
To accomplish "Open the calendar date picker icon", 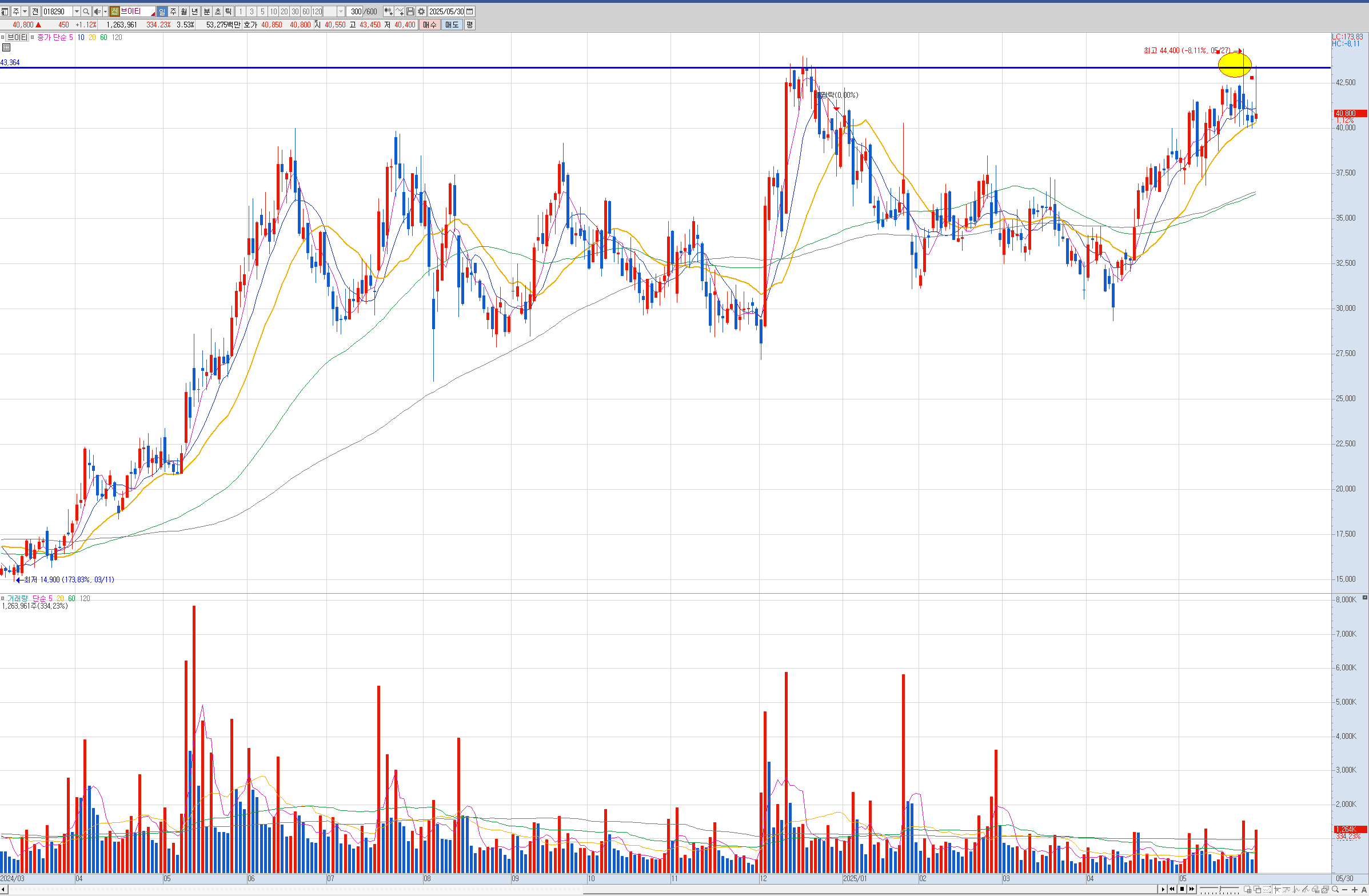I will coord(470,11).
